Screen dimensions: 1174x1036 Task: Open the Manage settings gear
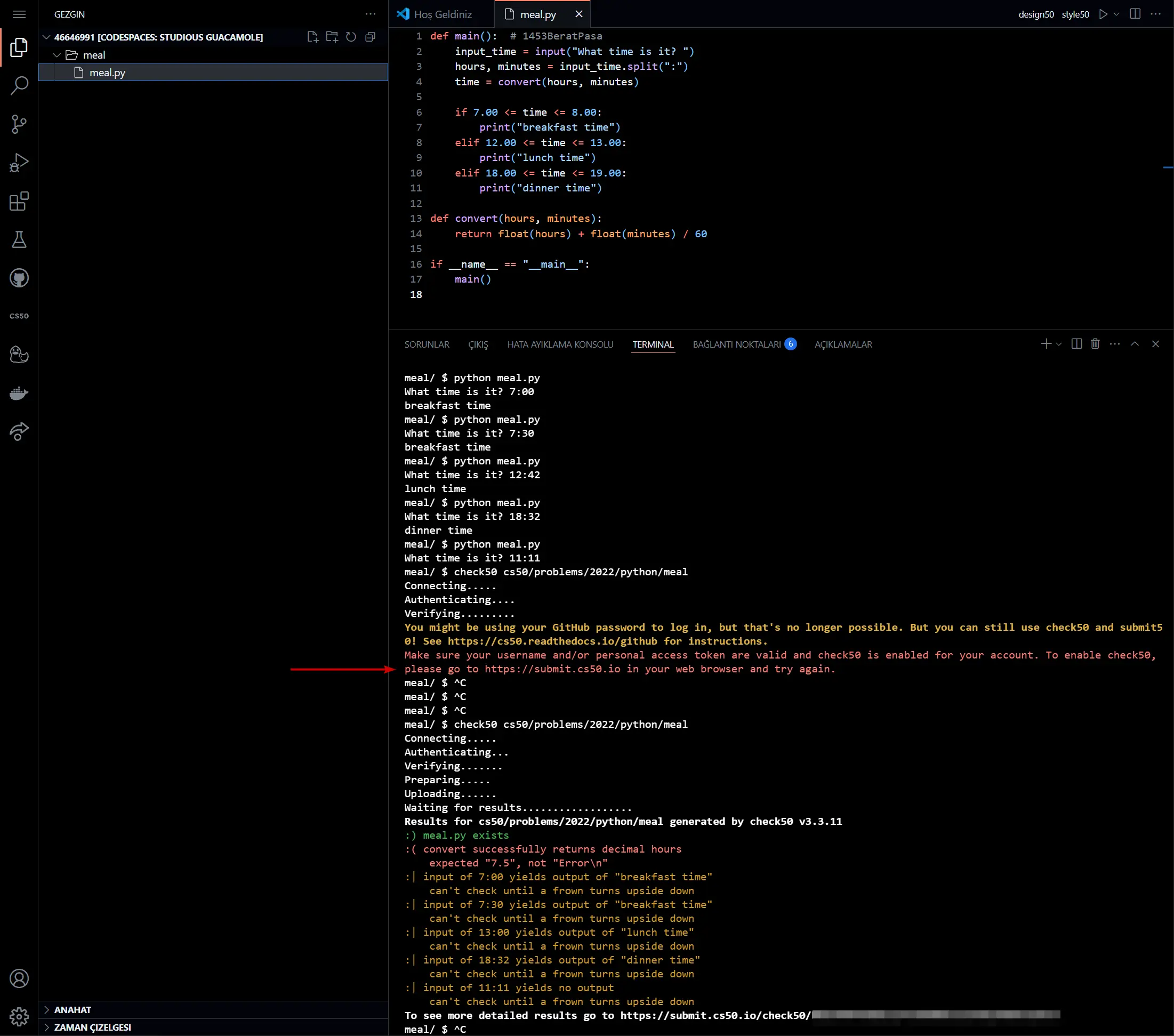click(19, 1016)
